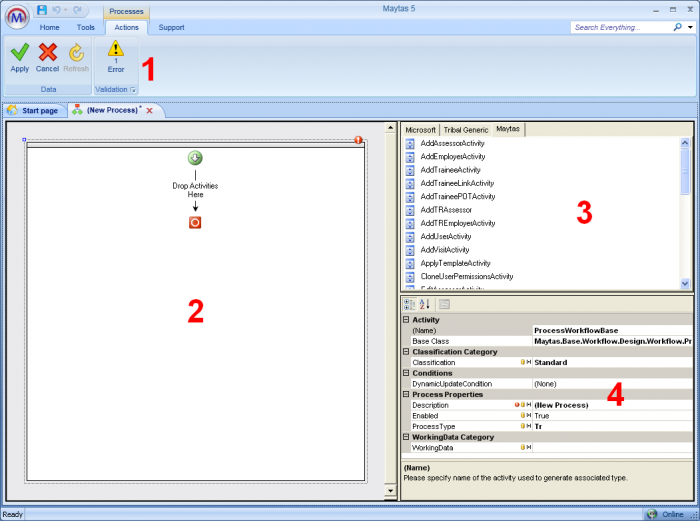This screenshot has height=521, width=700.
Task: Sort properties alphabetically
Action: point(425,304)
